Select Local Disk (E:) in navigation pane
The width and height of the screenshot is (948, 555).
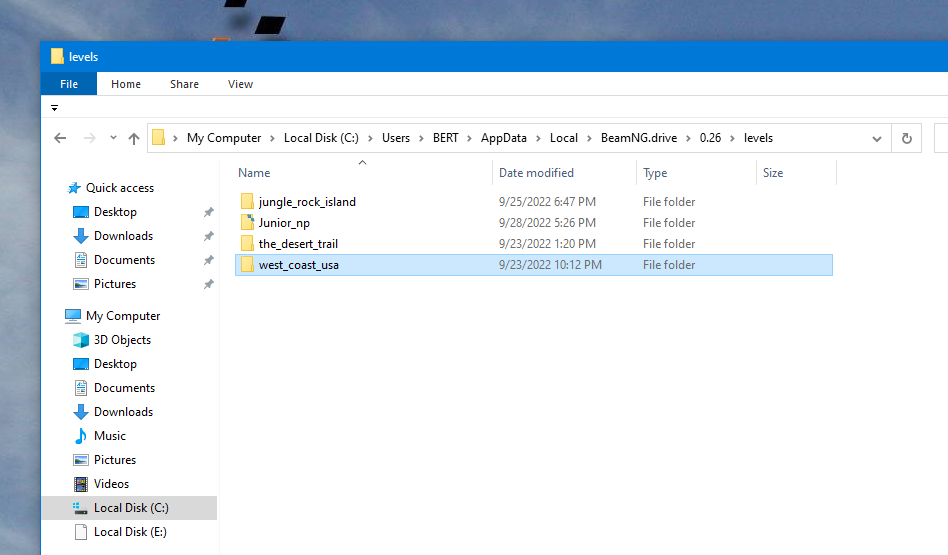(130, 532)
